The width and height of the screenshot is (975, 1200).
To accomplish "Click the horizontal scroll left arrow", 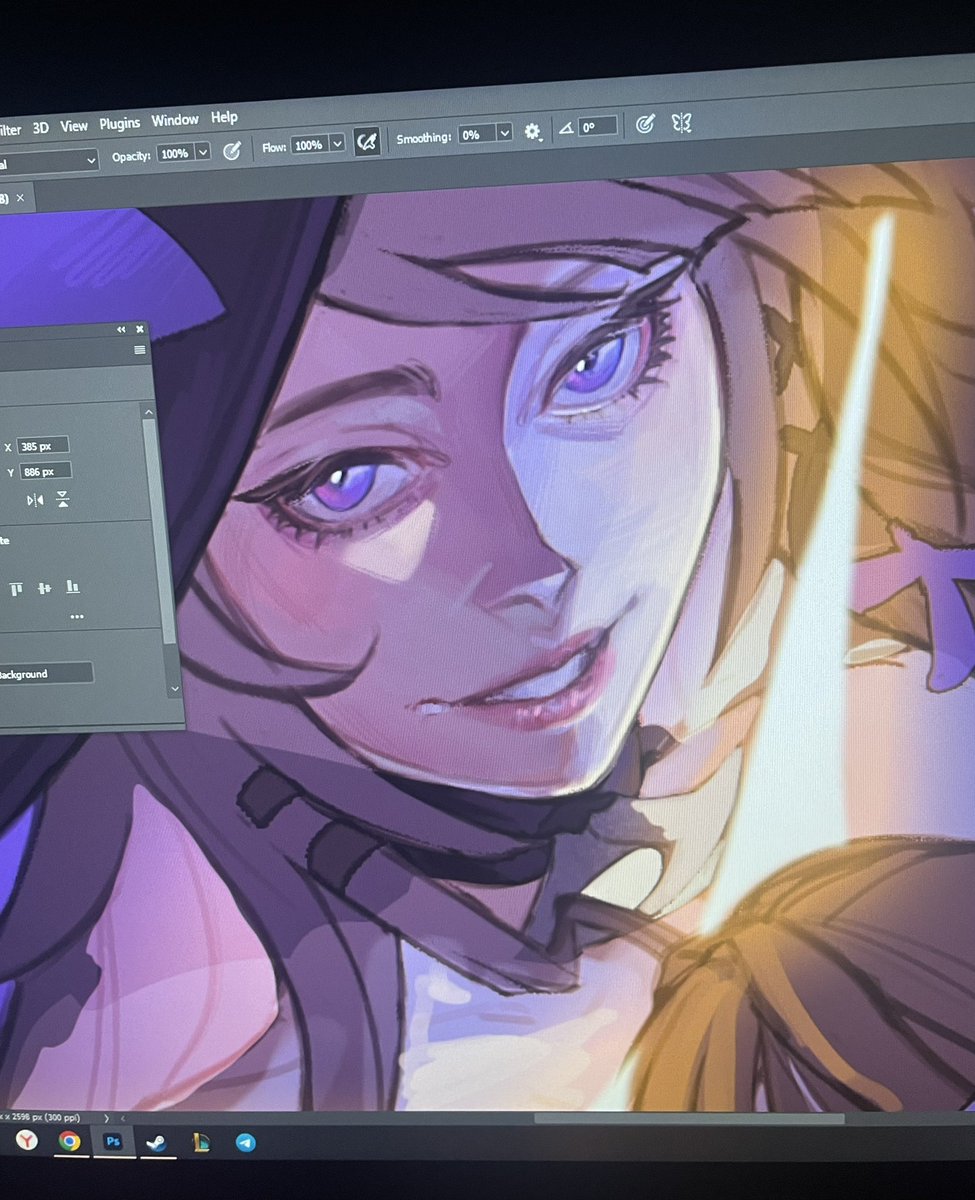I will pyautogui.click(x=123, y=1117).
